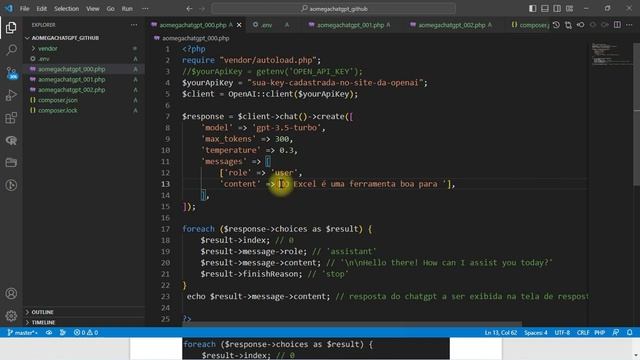640x360 pixels.
Task: Toggle the bottom panel layout icon
Action: coord(545,9)
